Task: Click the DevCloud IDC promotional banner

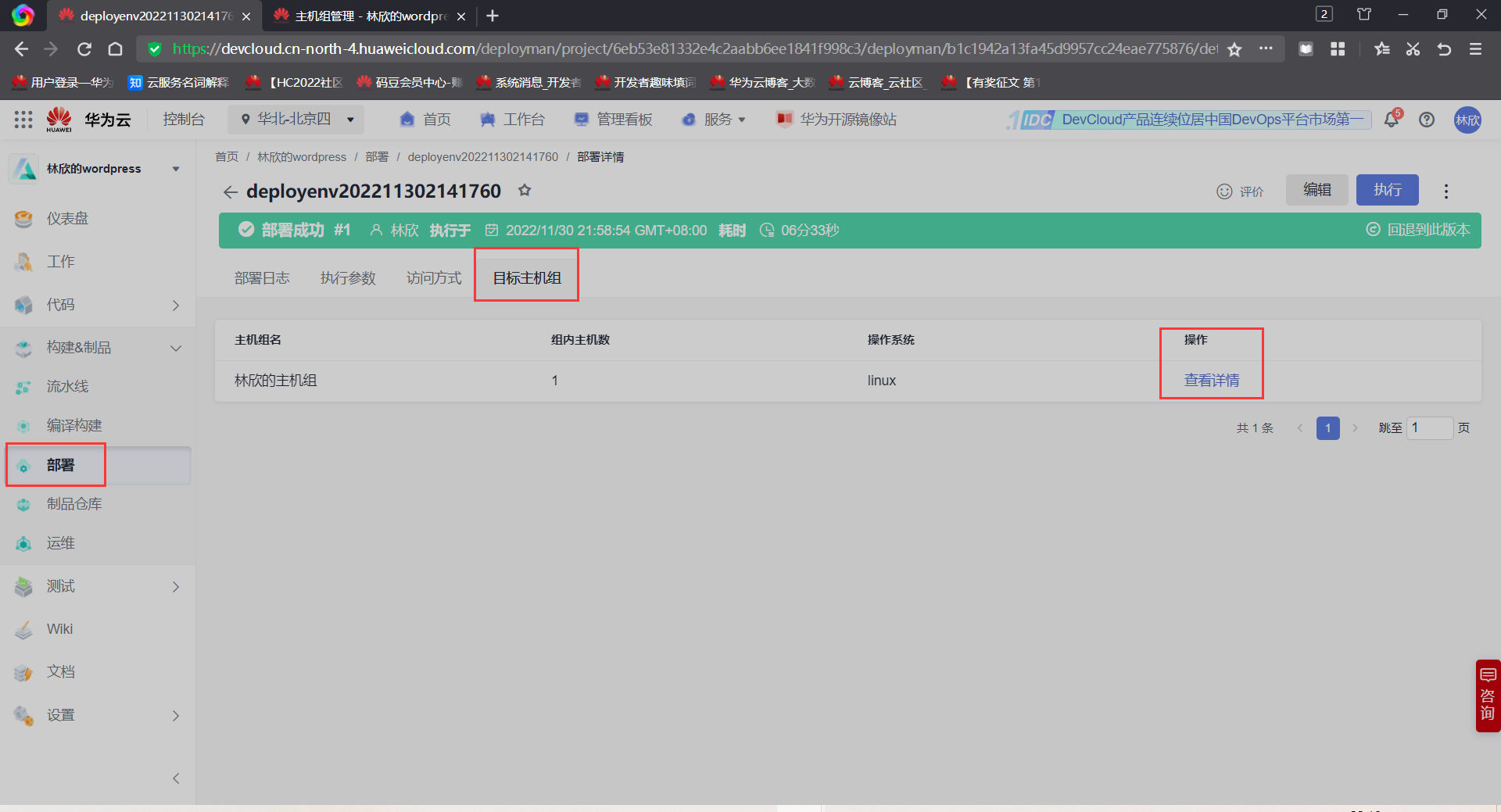Action: [1189, 120]
